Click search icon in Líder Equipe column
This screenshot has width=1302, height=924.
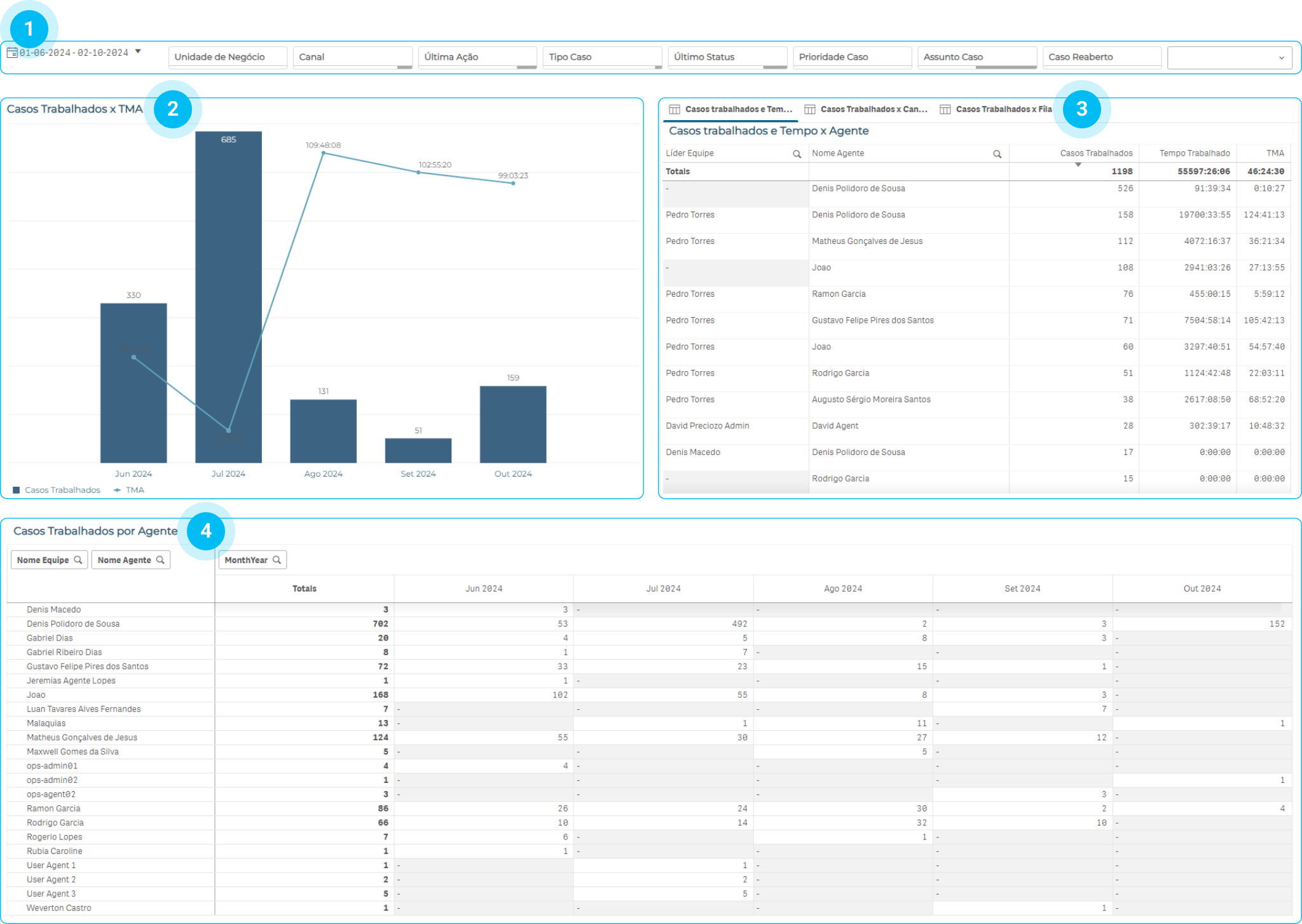(797, 154)
